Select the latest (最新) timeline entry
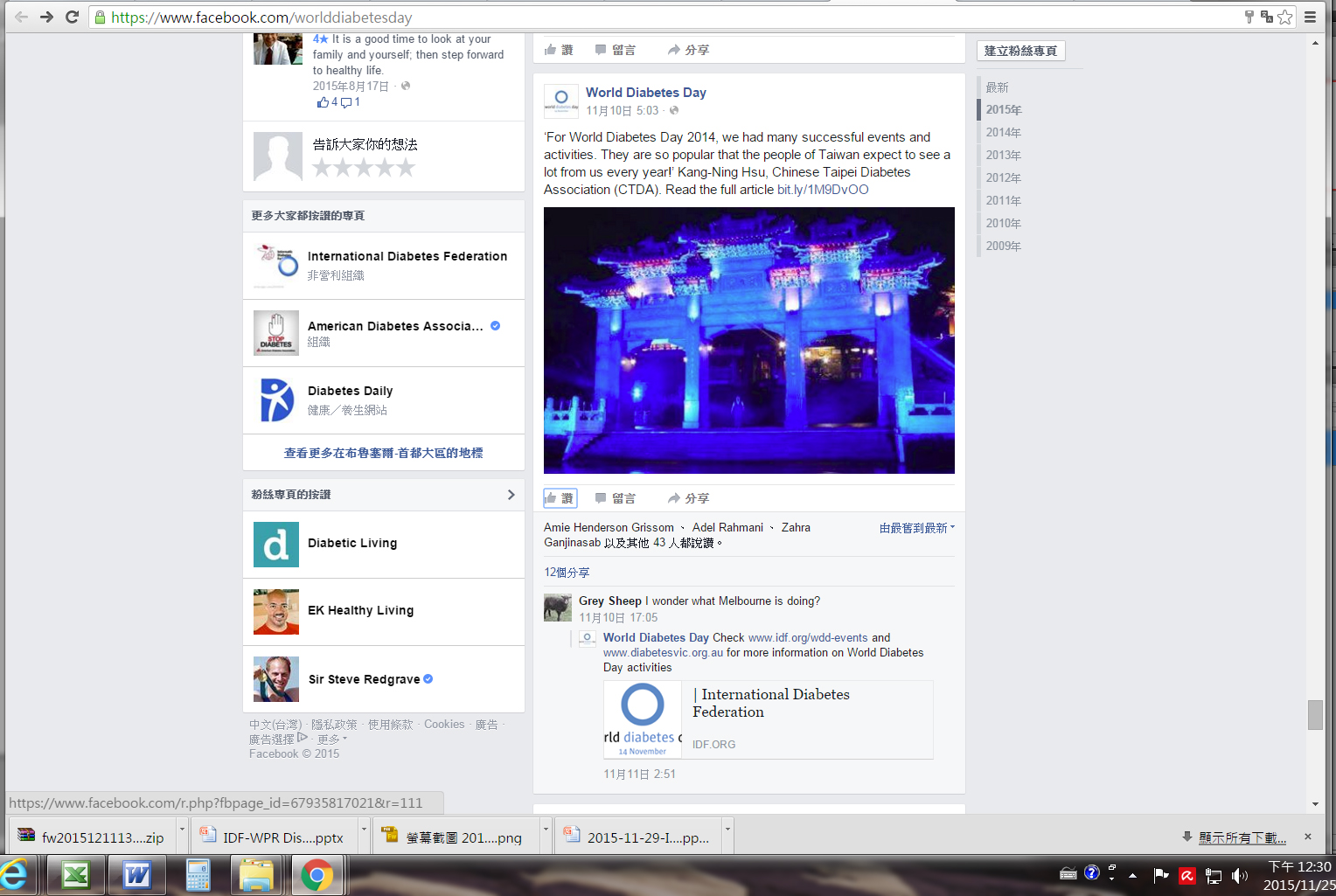The image size is (1336, 896). click(998, 87)
